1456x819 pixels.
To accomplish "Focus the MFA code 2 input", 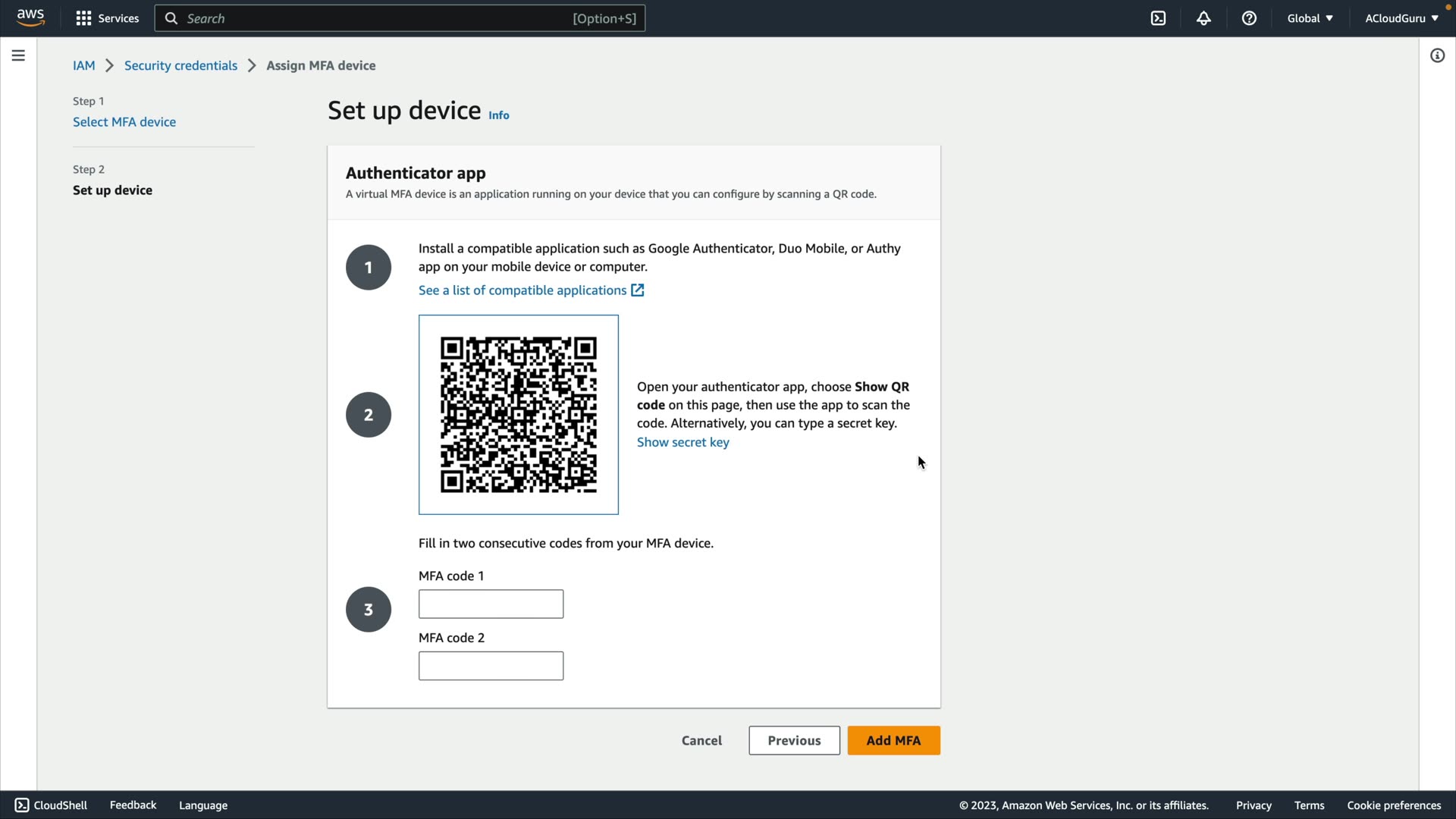I will coord(491,666).
